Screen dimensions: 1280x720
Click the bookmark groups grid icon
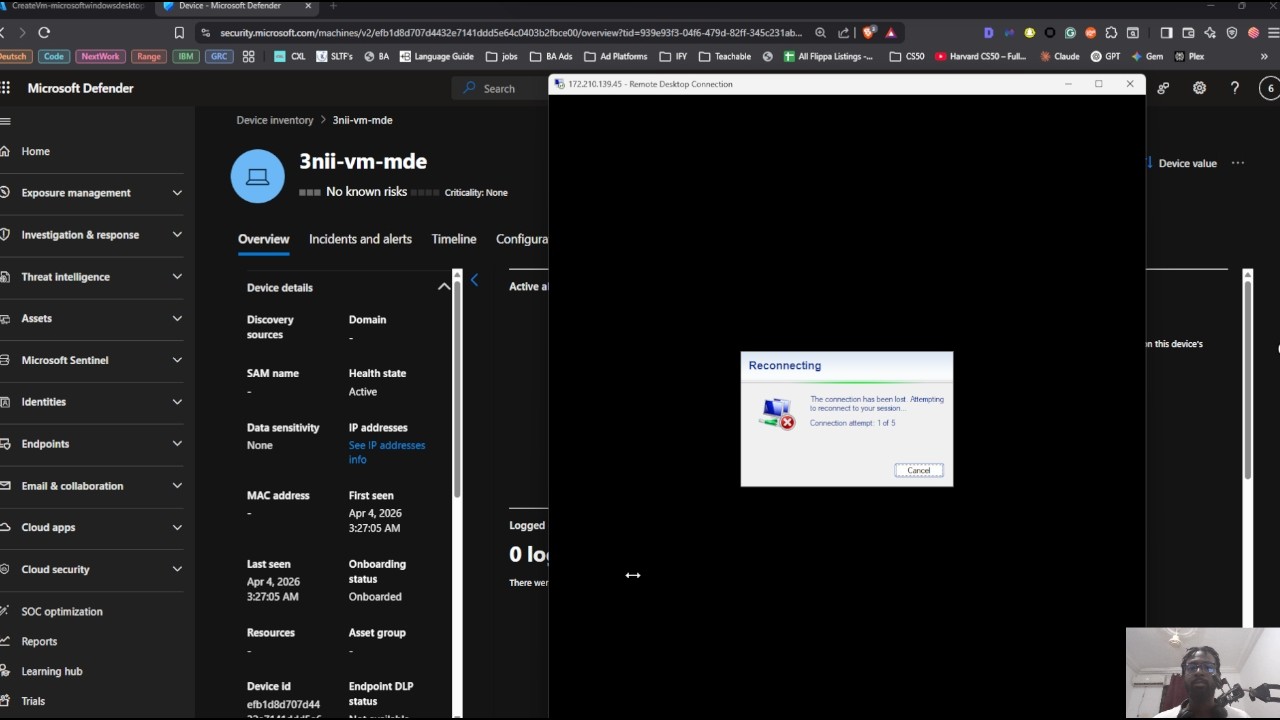[x=248, y=56]
